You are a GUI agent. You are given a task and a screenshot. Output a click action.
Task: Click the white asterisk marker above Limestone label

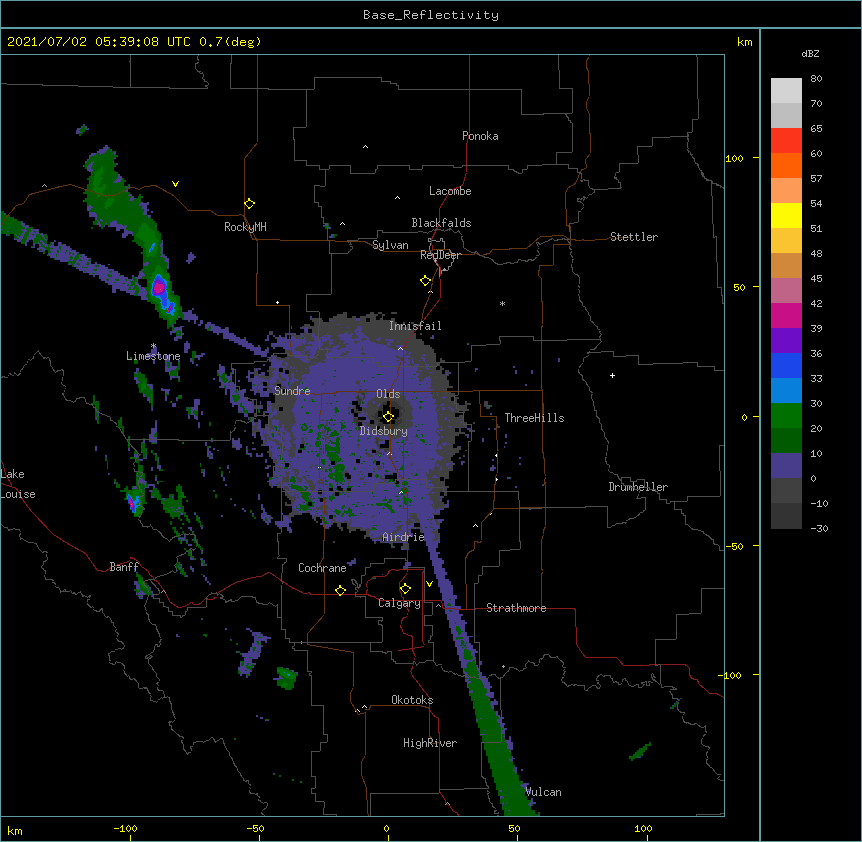[153, 346]
